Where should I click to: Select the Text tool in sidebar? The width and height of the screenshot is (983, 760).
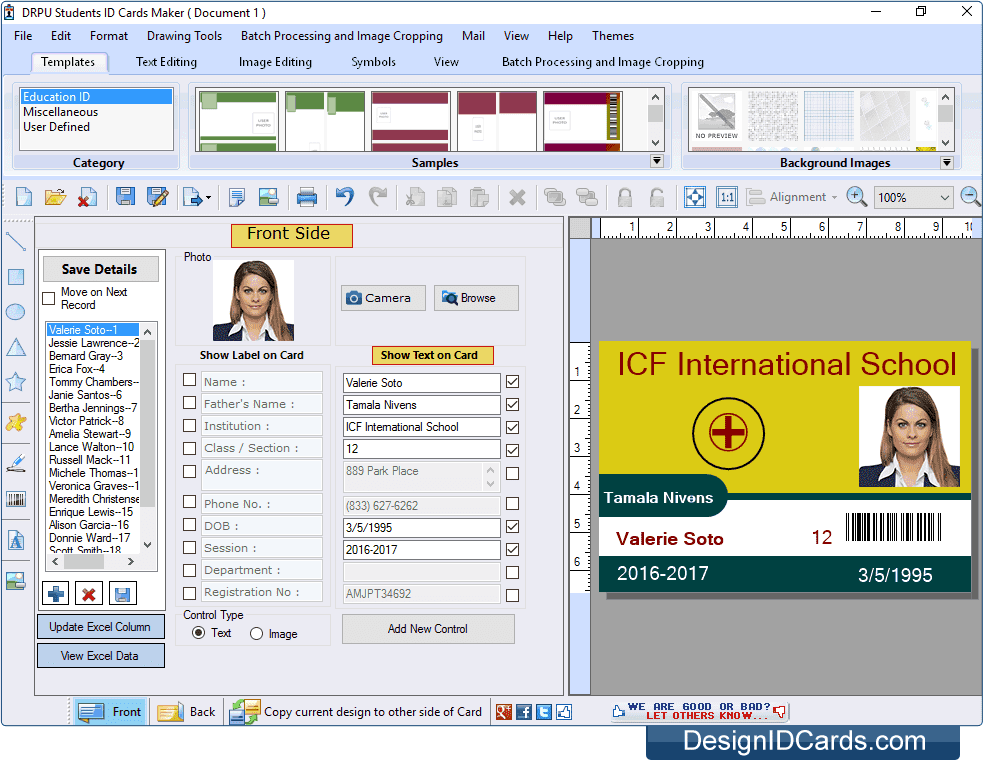pos(16,540)
